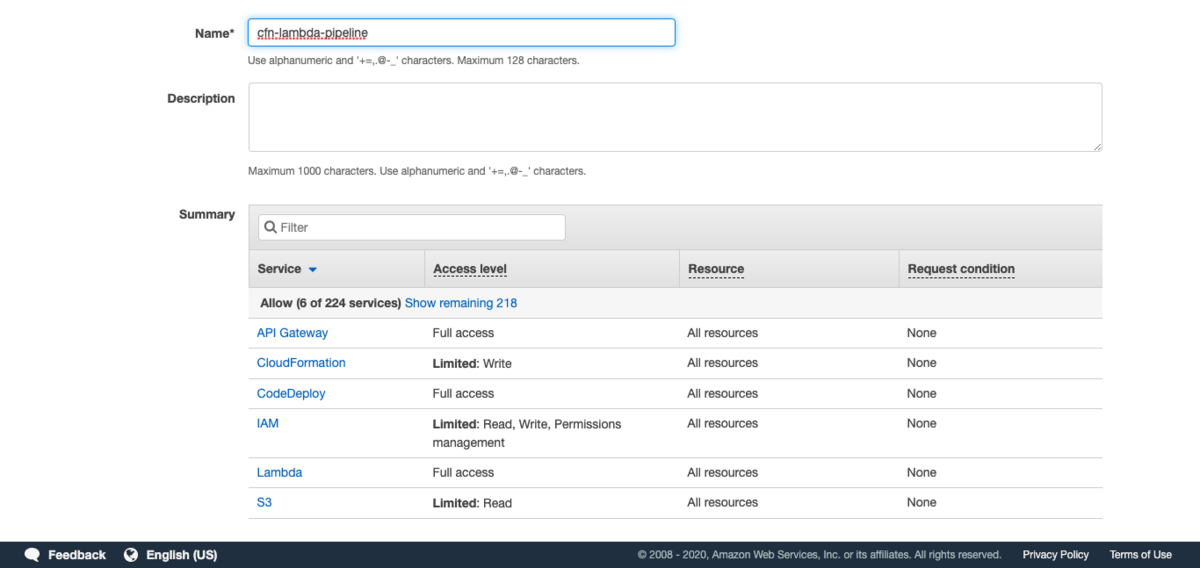The image size is (1200, 568).
Task: Click 'None' condition in CloudFormation row
Action: (x=921, y=363)
